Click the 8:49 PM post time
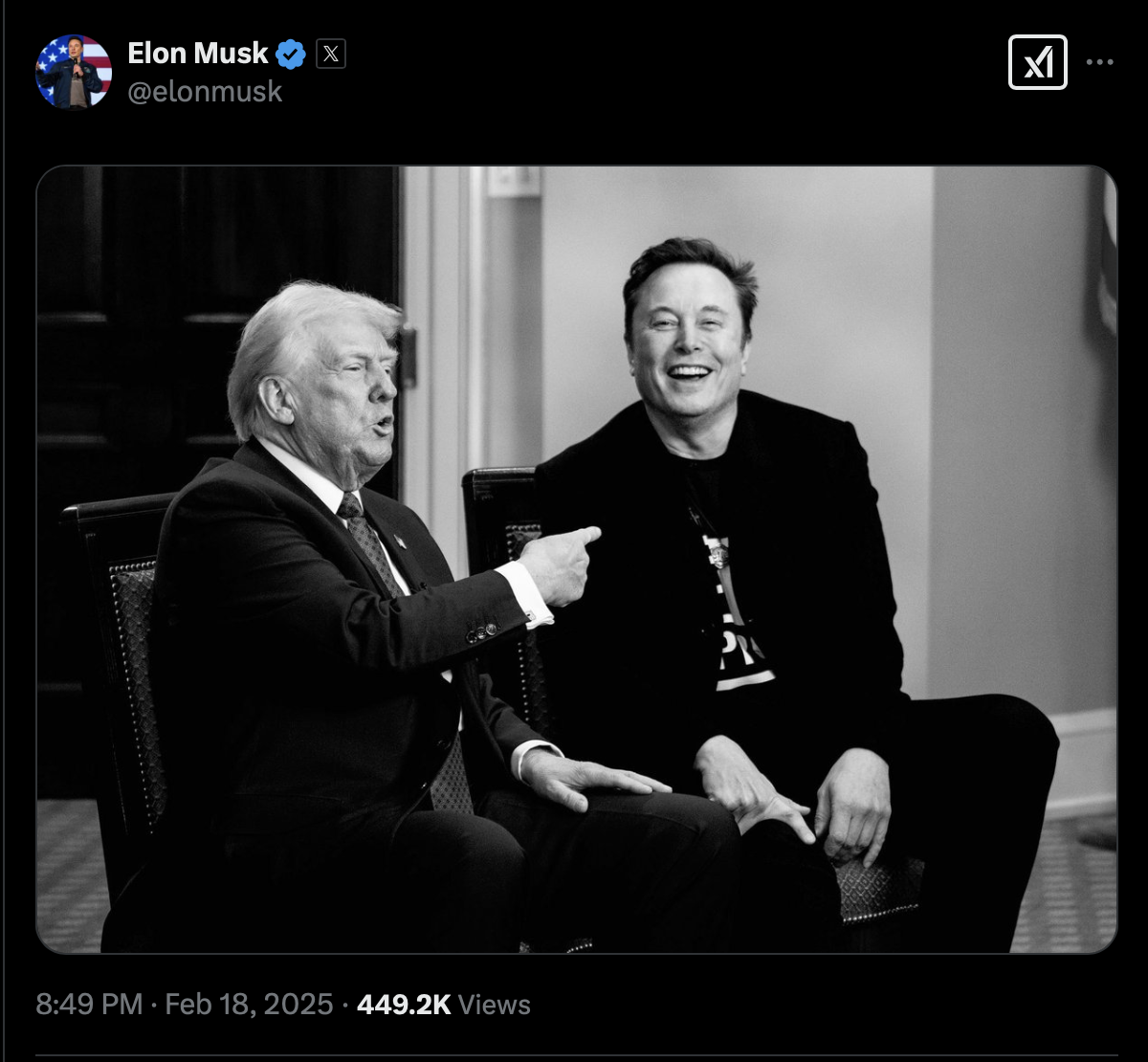 click(x=89, y=1005)
